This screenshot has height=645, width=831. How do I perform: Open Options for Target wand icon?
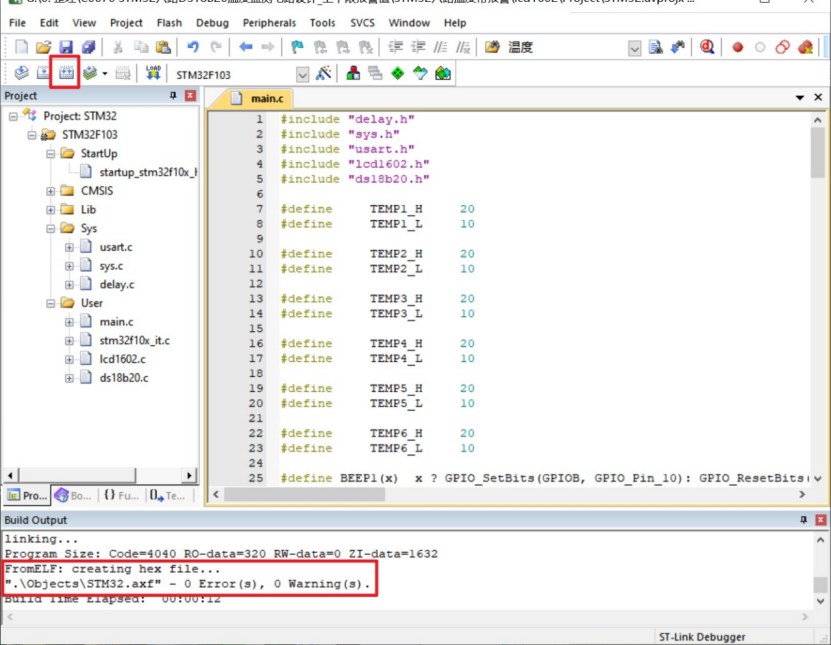pos(323,73)
